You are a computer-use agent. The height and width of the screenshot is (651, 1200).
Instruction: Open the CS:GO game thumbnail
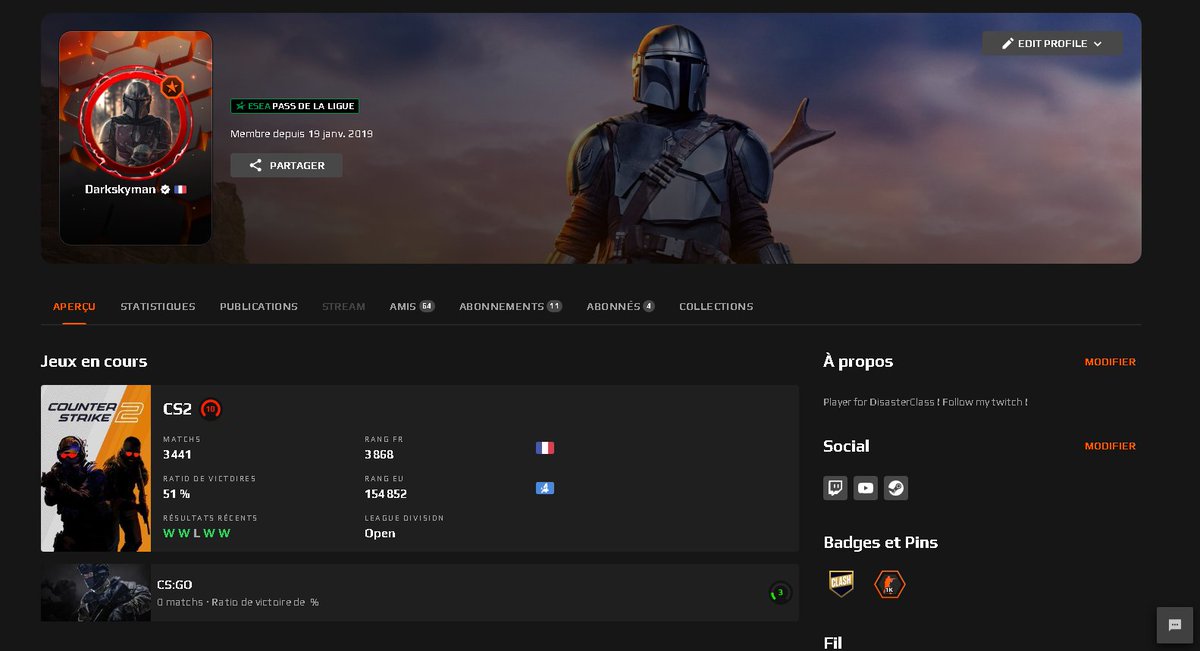pyautogui.click(x=96, y=592)
